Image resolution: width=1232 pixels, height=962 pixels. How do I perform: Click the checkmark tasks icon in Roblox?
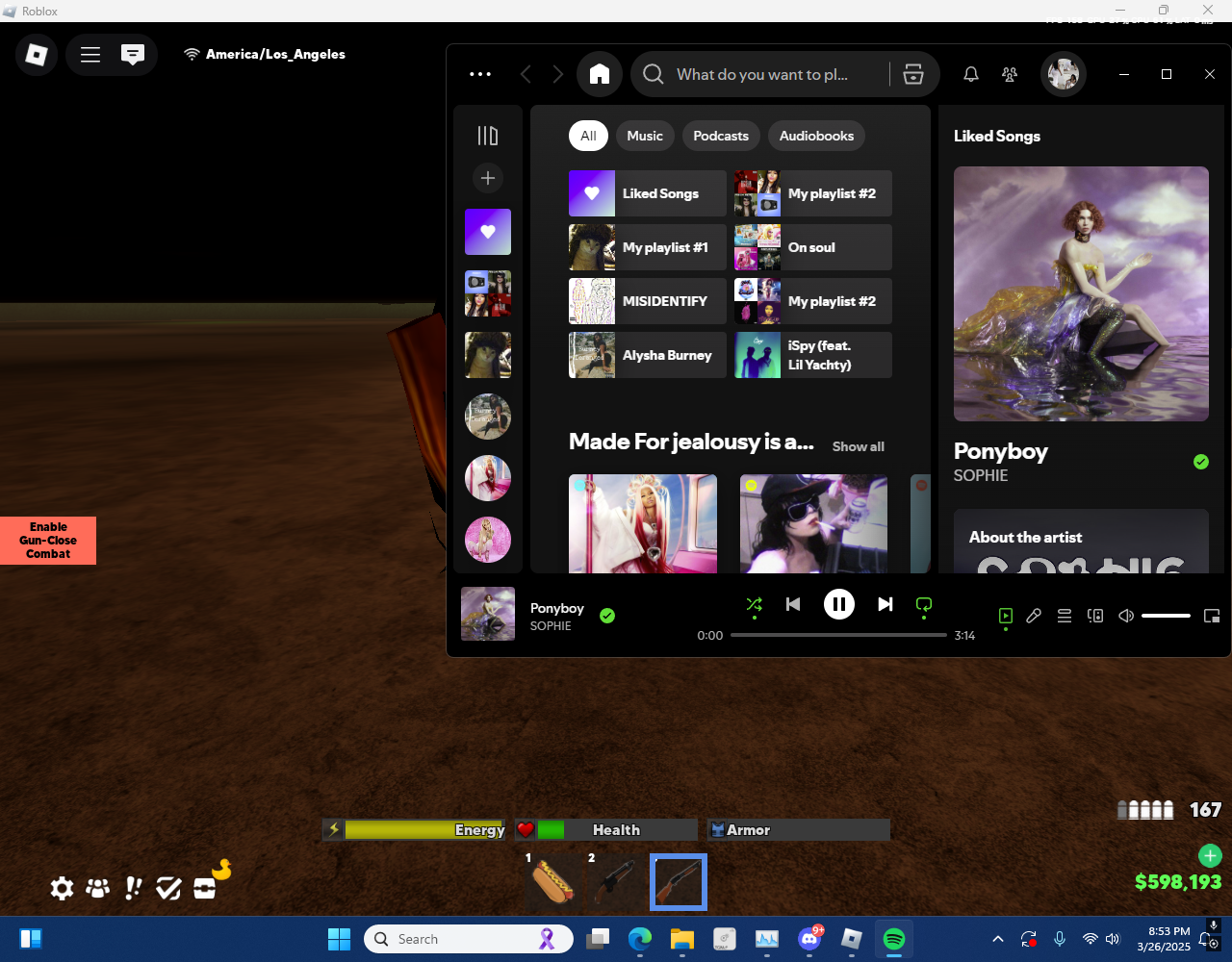tap(168, 888)
